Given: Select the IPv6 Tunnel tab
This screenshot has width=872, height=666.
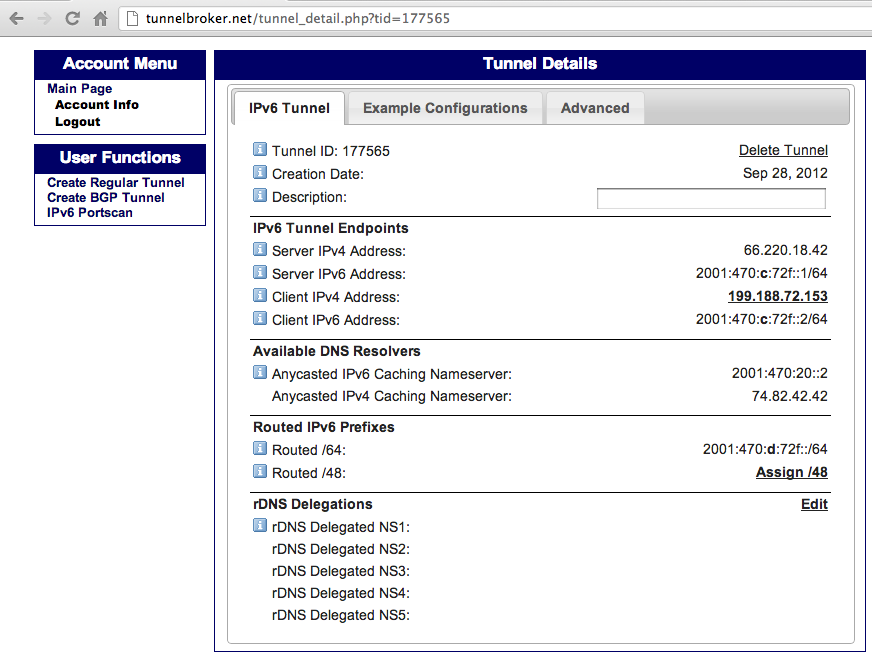Looking at the screenshot, I should point(289,108).
